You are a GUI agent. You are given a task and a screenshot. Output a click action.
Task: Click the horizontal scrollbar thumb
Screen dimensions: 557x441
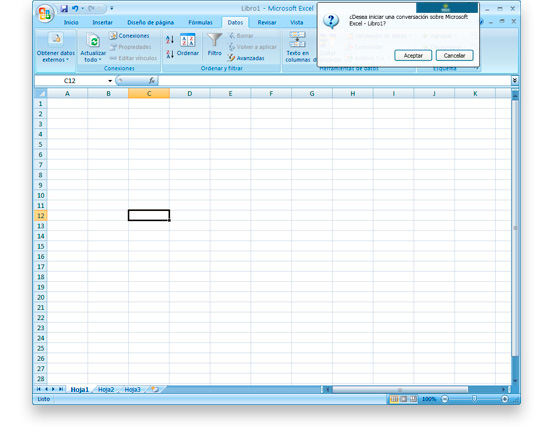pyautogui.click(x=400, y=389)
